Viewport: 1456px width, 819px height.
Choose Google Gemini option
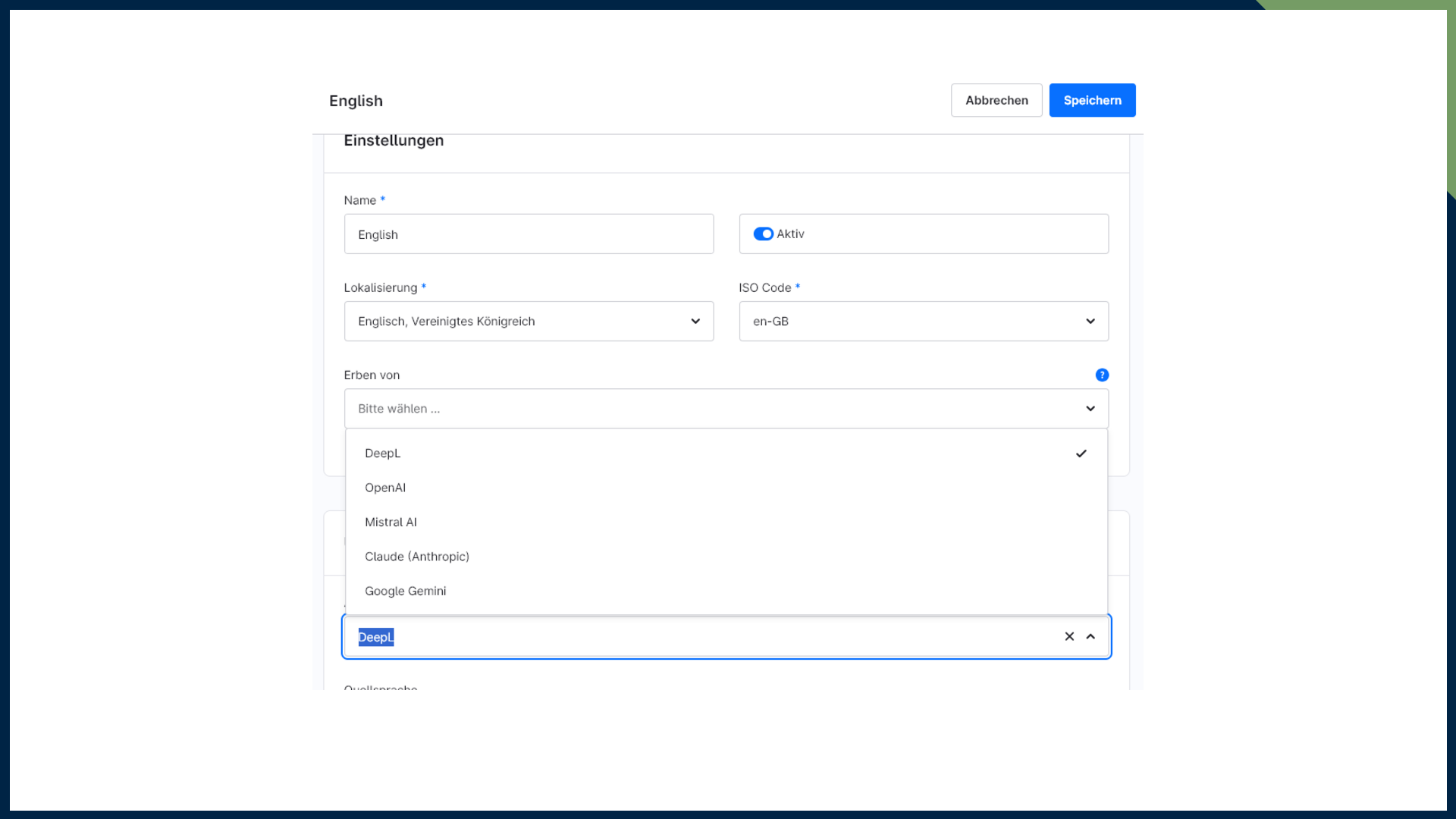pos(406,591)
